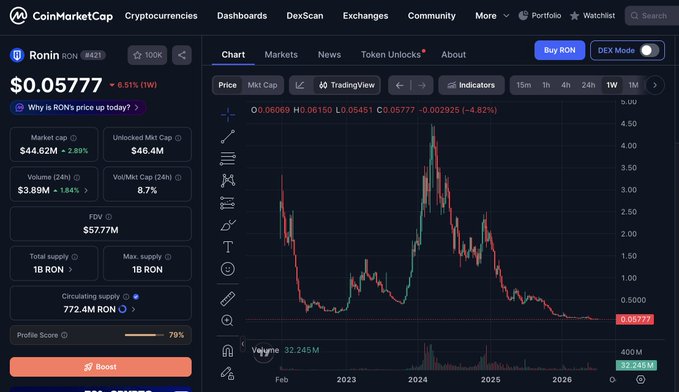Select the trend line drawing tool

coord(228,137)
